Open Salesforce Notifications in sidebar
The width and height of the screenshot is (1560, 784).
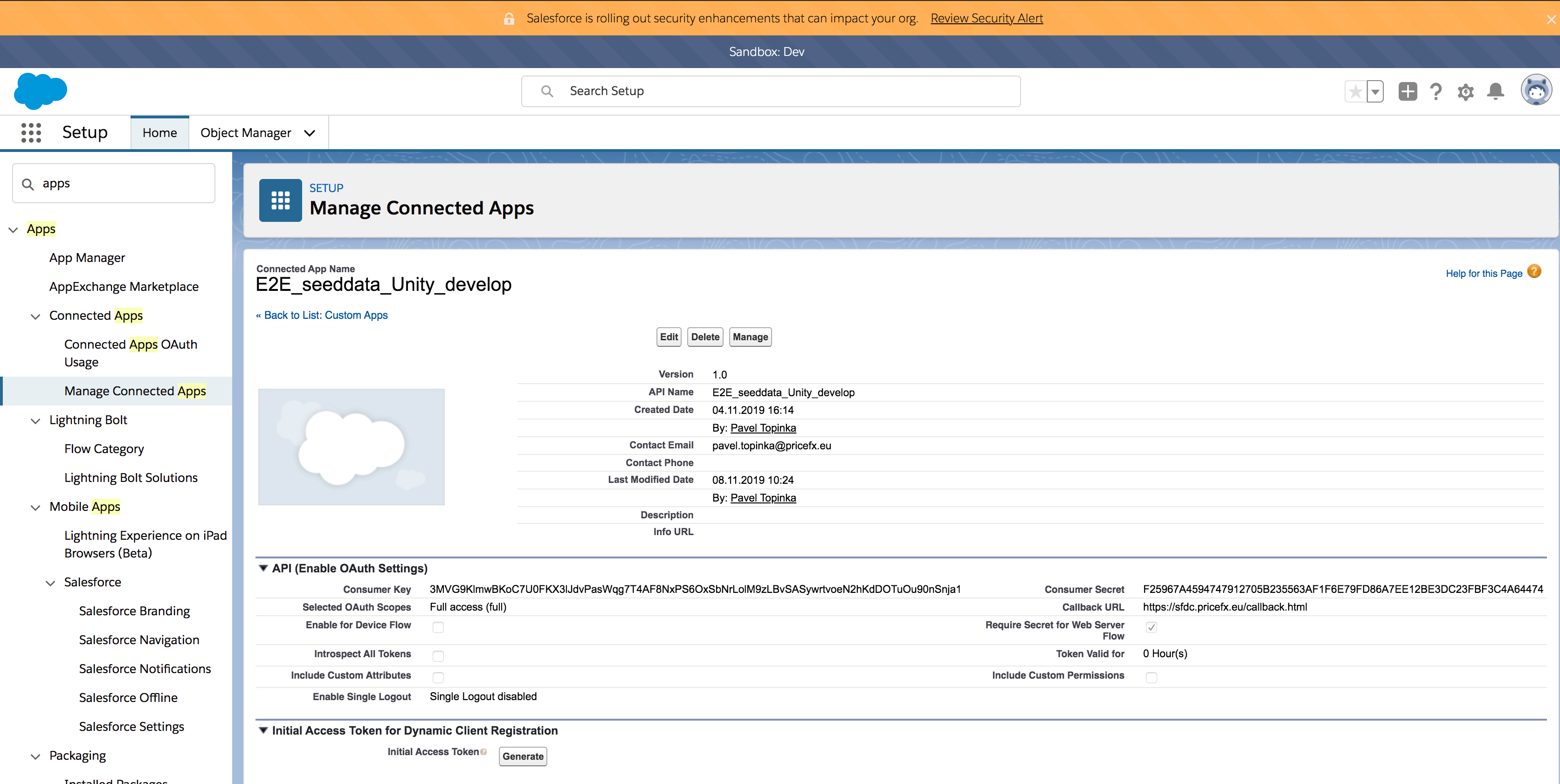pos(145,668)
